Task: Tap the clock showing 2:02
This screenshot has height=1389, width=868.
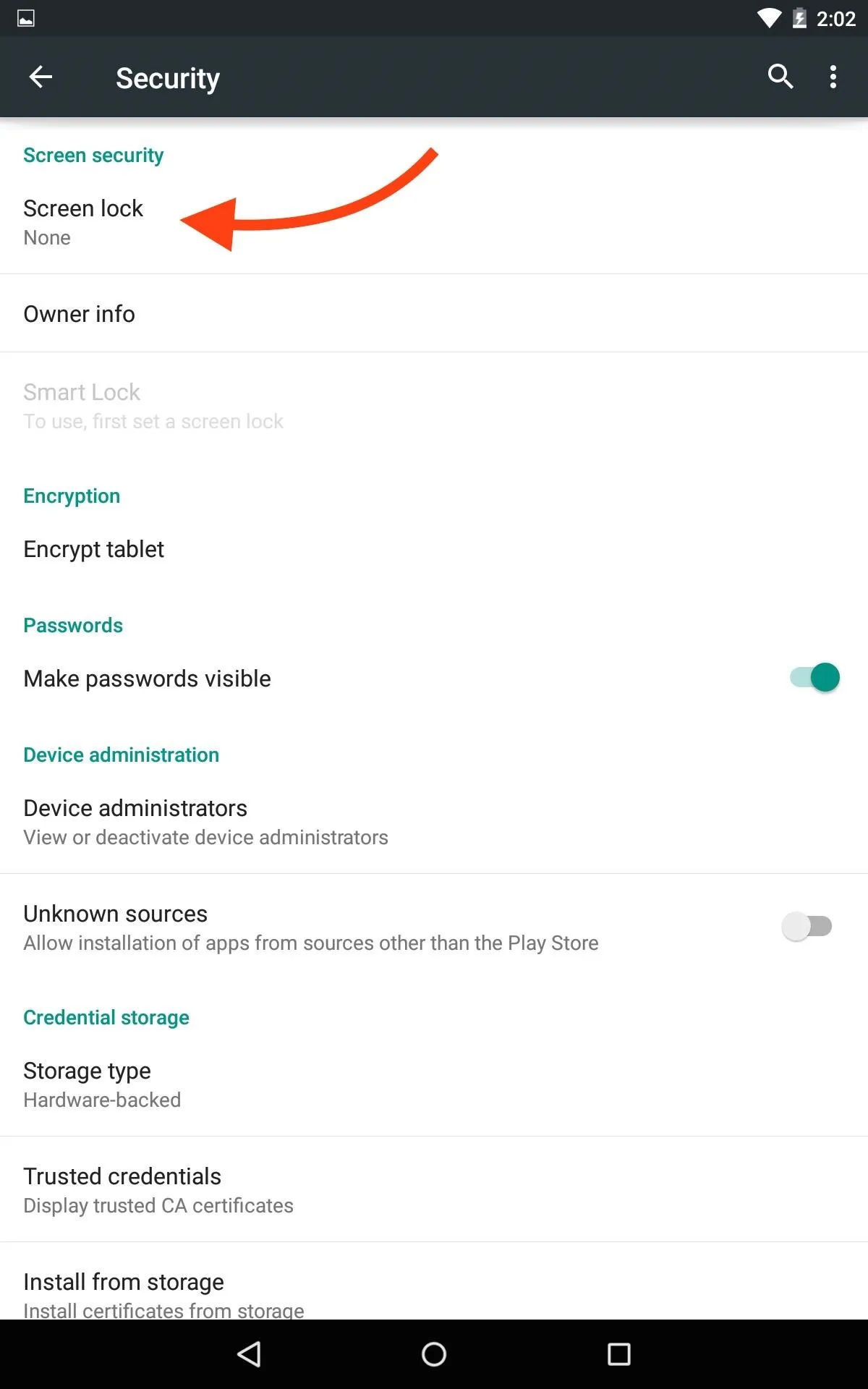Action: click(x=836, y=19)
